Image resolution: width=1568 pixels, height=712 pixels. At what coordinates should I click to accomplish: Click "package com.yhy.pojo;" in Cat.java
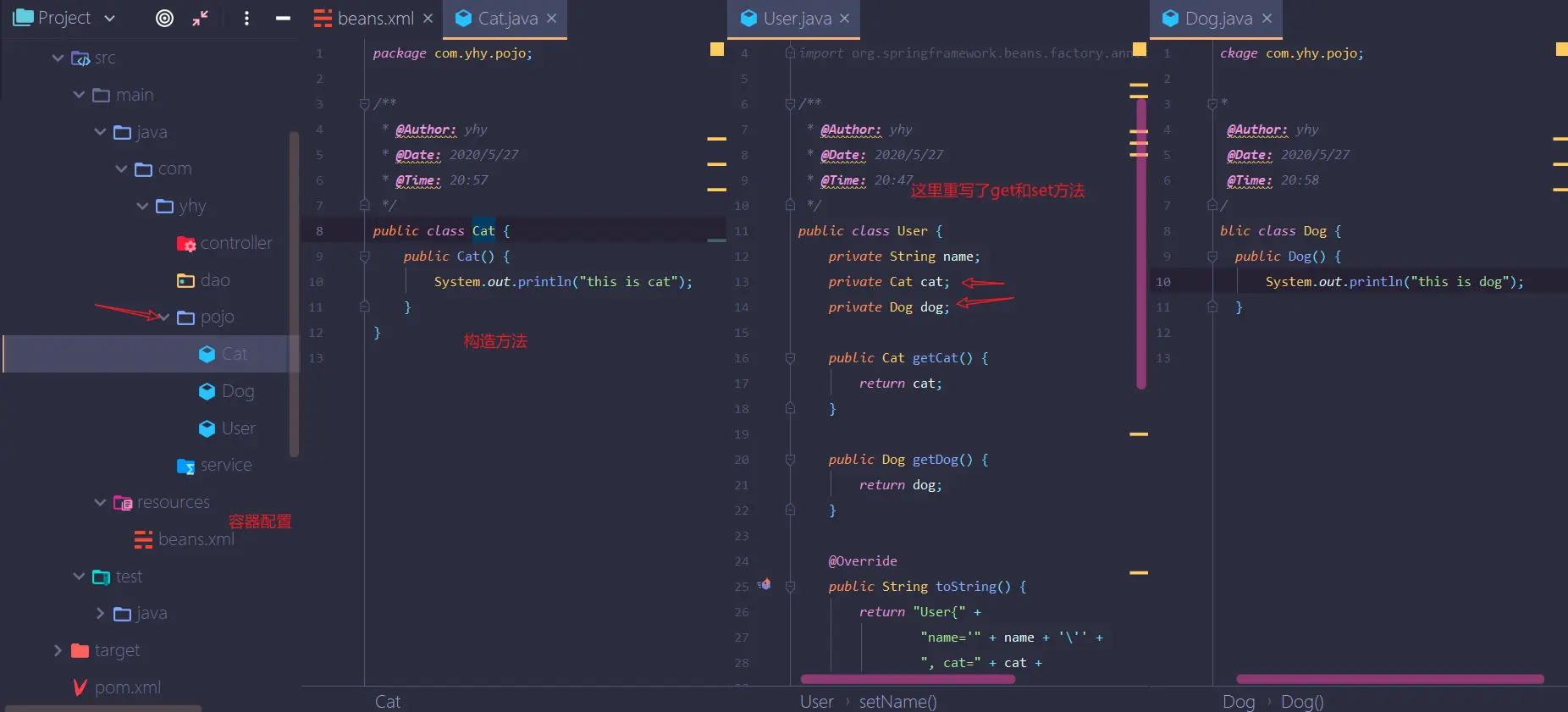452,53
